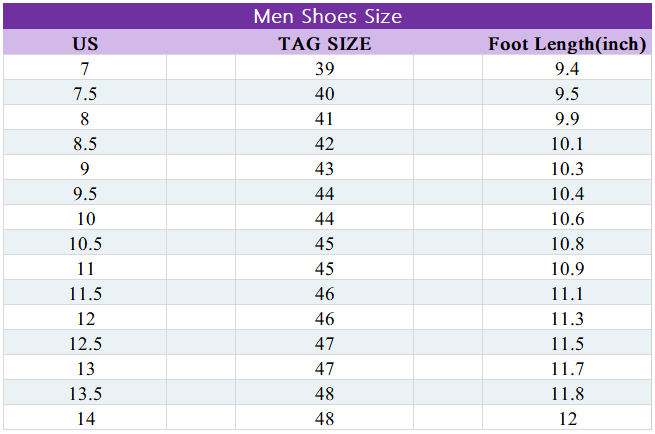Click the 9.4 foot length cell
The image size is (655, 434).
point(566,69)
